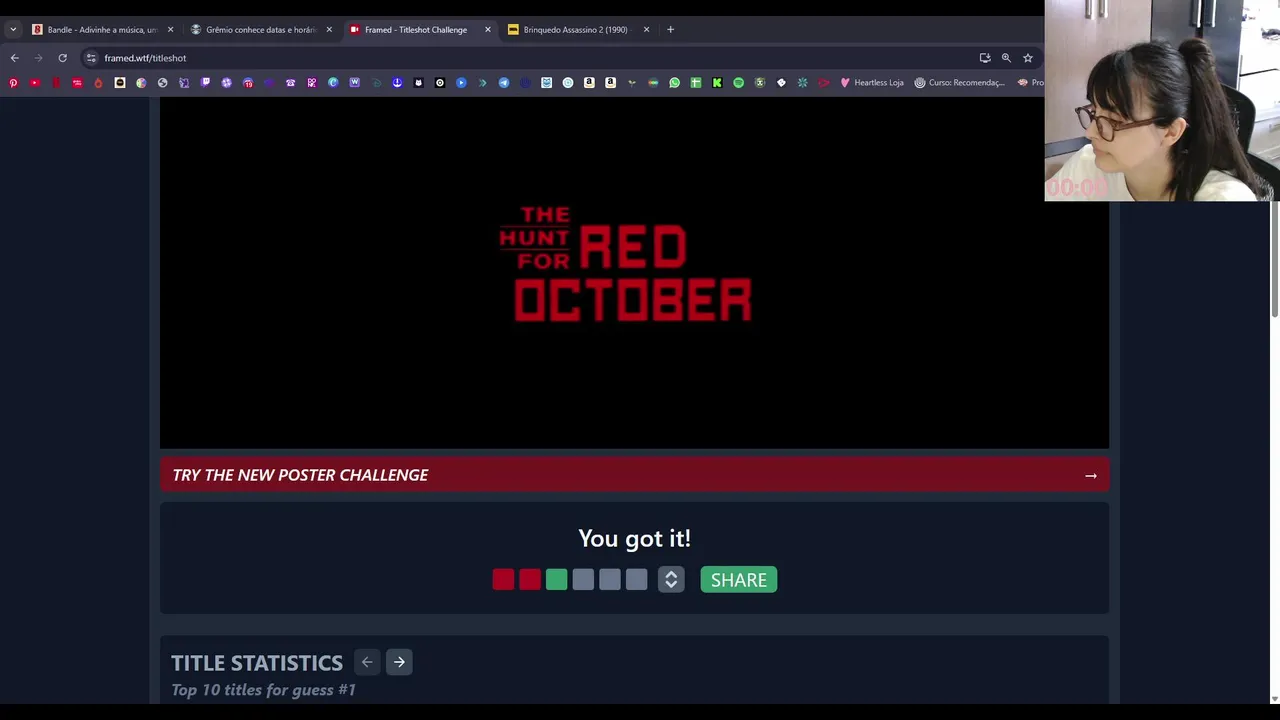Go to next title statistics page
This screenshot has width=1280, height=720.
399,662
